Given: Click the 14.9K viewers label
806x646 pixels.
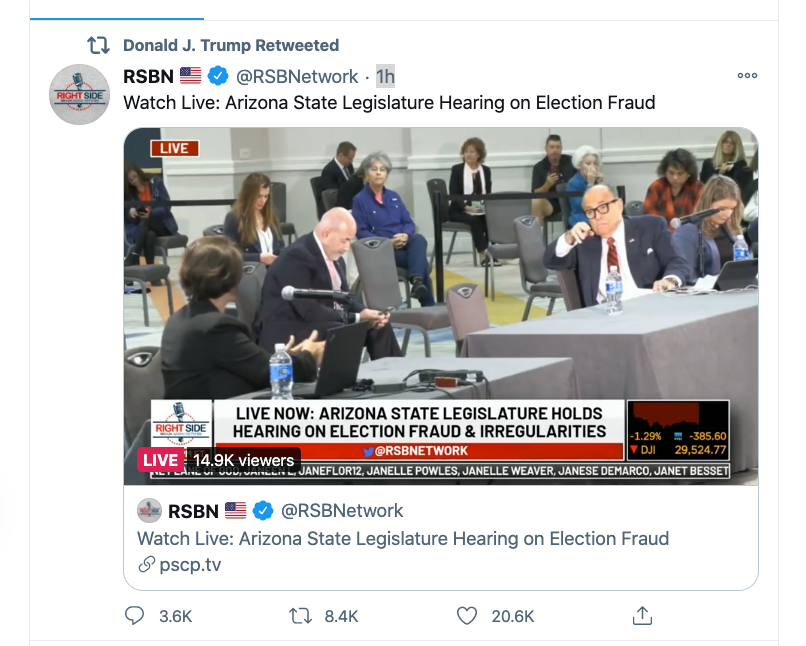Looking at the screenshot, I should pos(244,460).
